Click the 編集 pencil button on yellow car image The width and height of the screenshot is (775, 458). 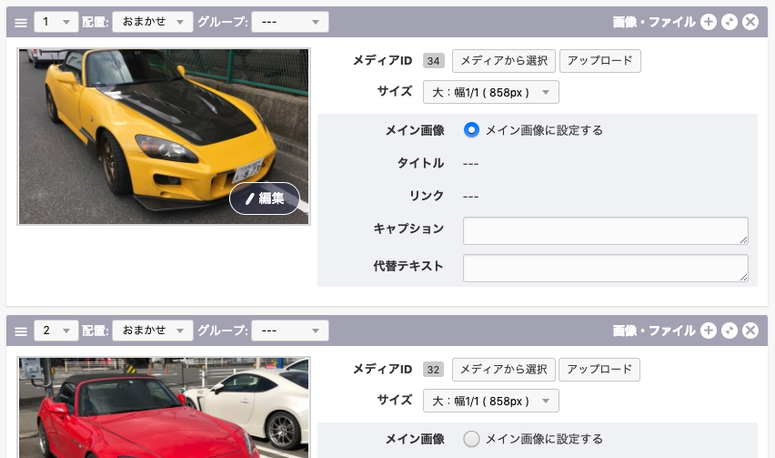coord(265,198)
